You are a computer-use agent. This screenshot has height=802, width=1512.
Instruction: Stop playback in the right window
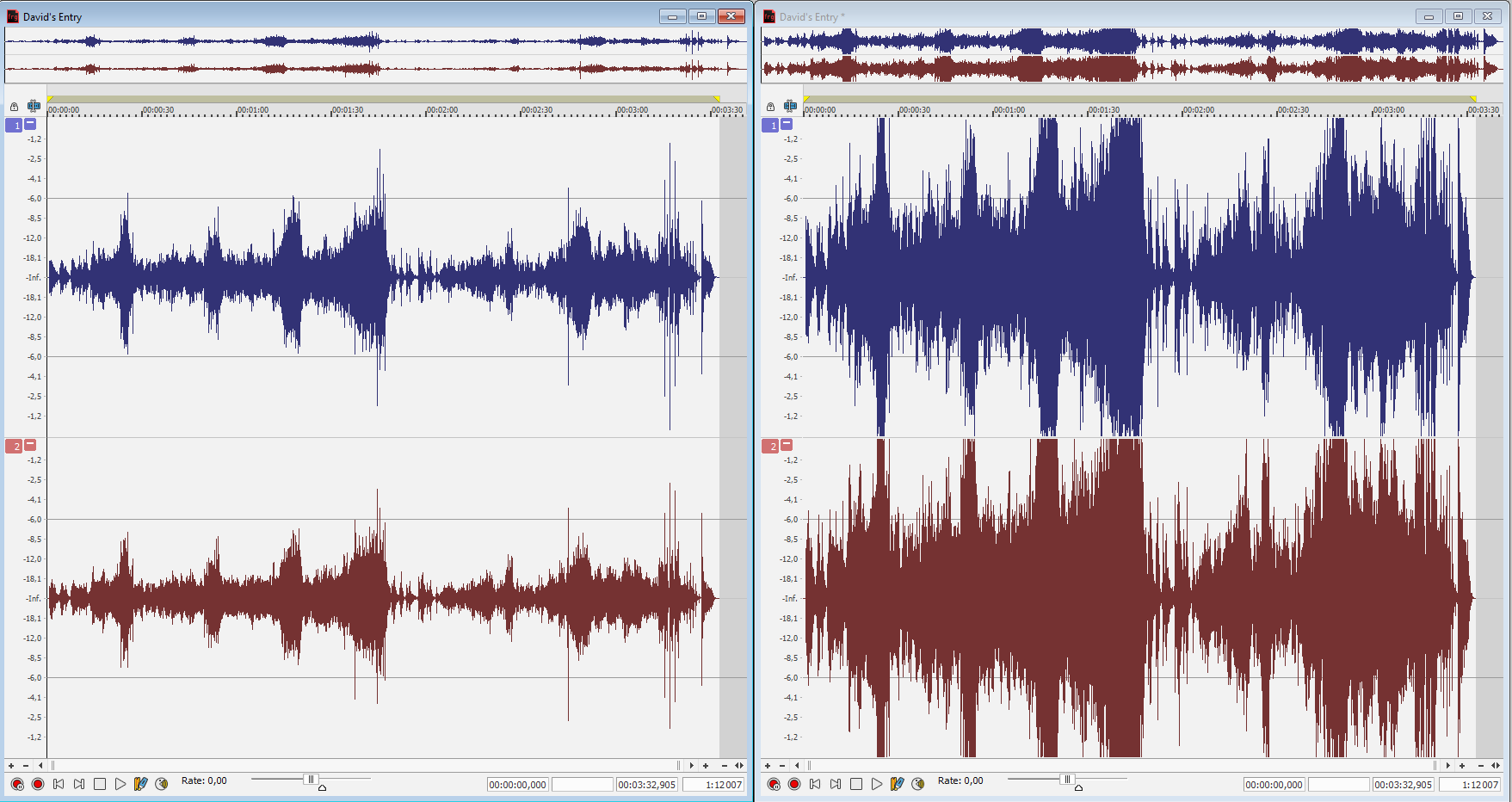[x=856, y=784]
